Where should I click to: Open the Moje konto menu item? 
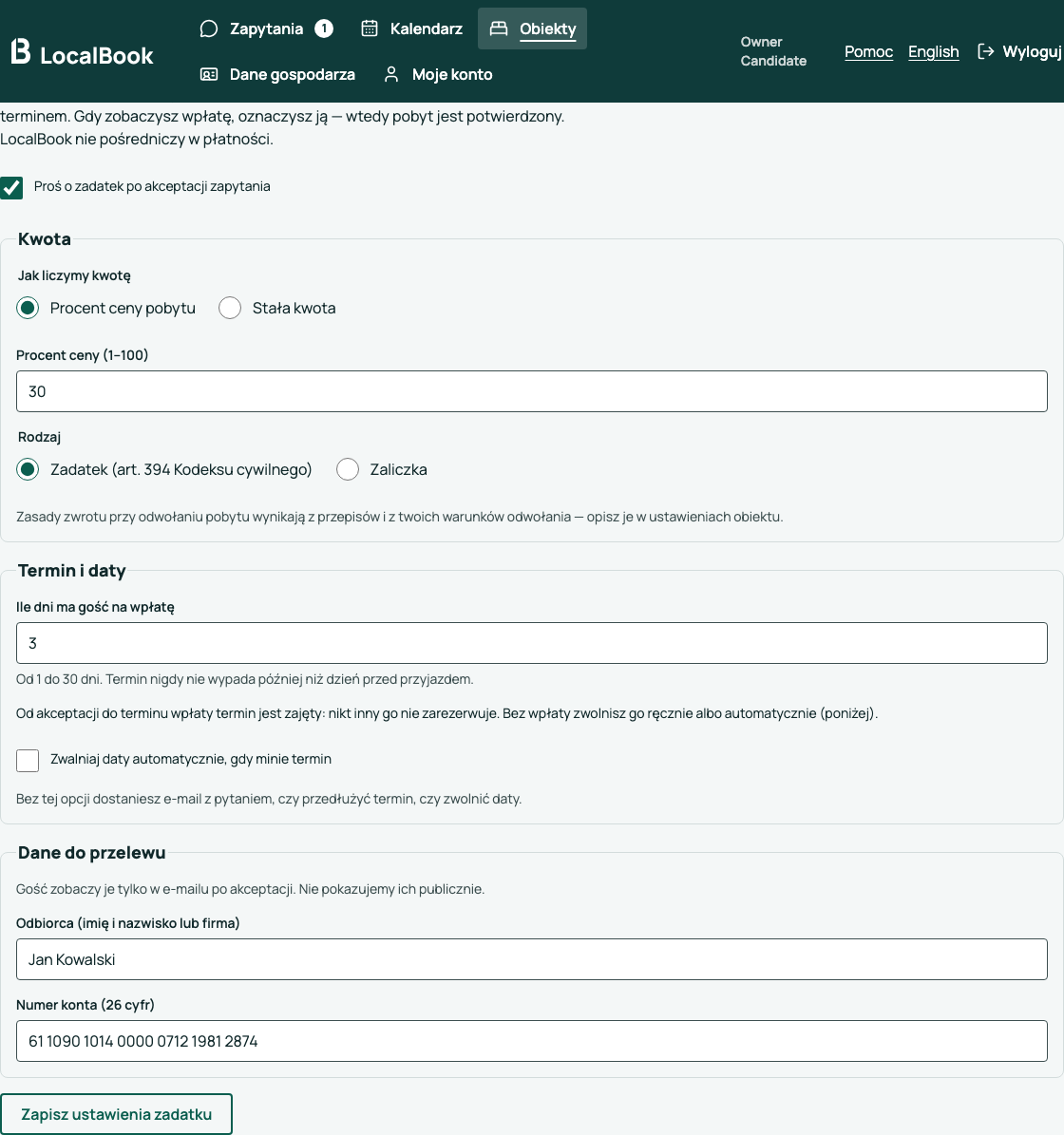[438, 74]
